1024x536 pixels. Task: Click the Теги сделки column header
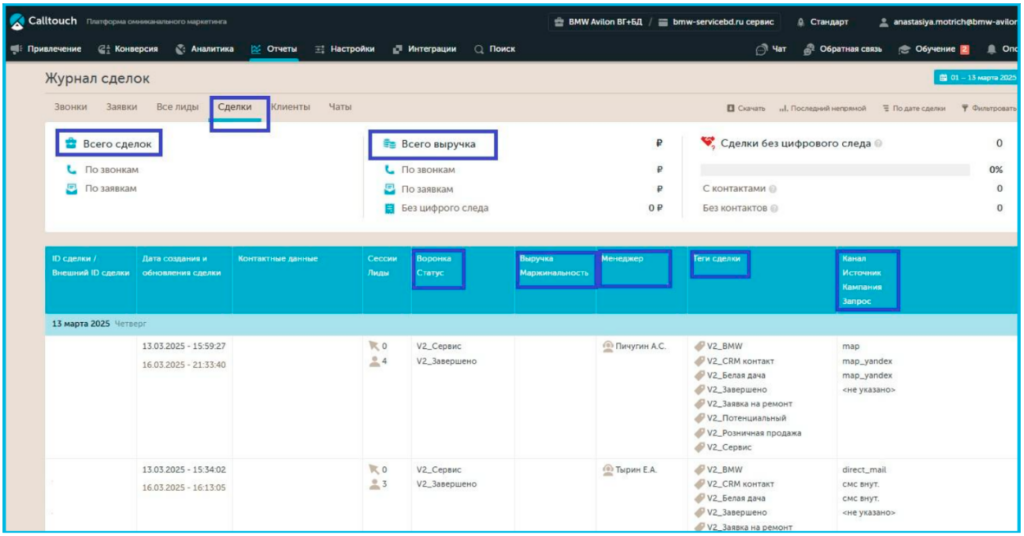[718, 259]
